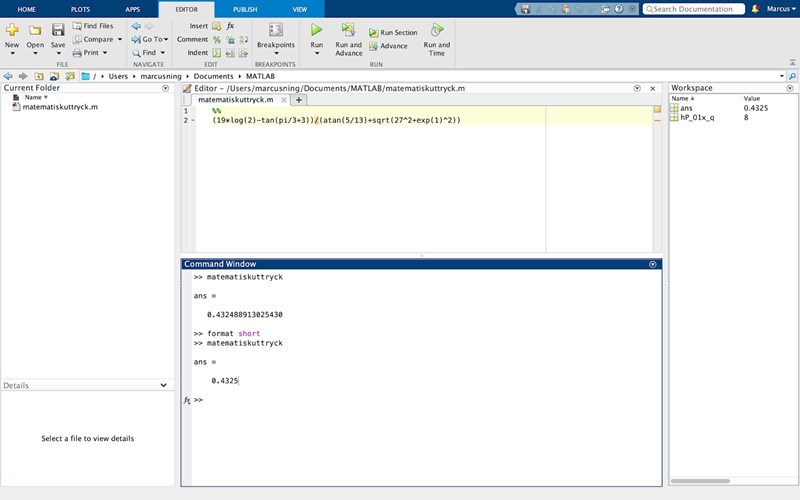Click the Search Documentation field
Screen dimensions: 800x500
click(x=696, y=9)
